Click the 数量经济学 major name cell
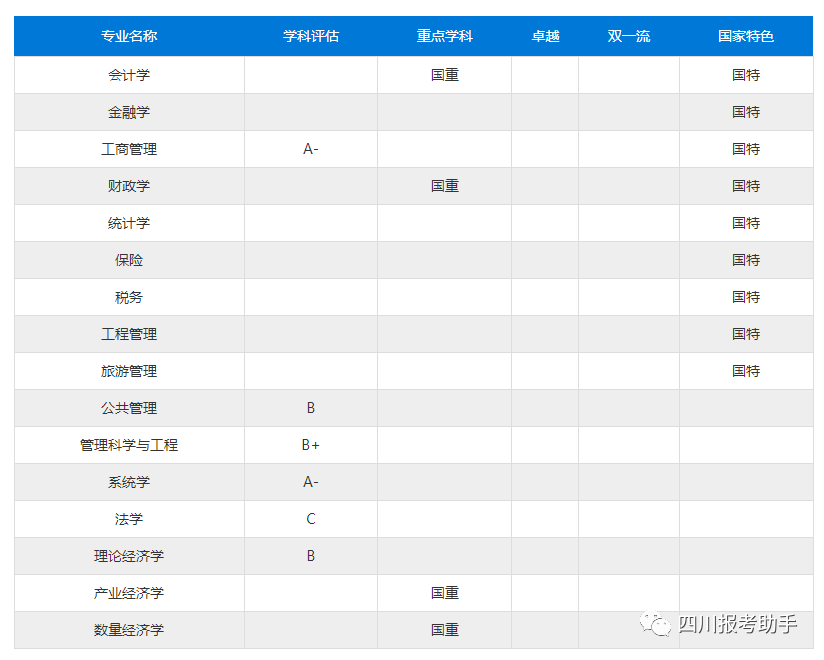Image resolution: width=824 pixels, height=660 pixels. pos(129,630)
